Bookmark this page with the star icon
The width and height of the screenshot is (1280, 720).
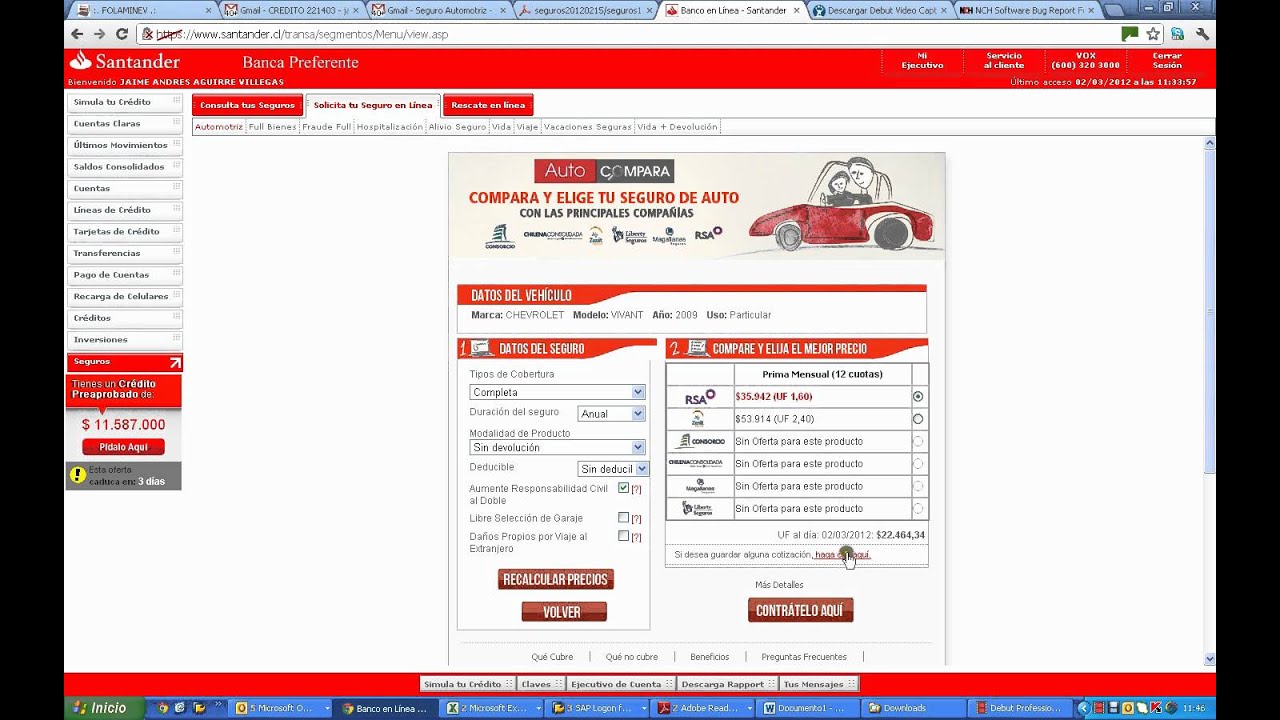tap(1153, 34)
